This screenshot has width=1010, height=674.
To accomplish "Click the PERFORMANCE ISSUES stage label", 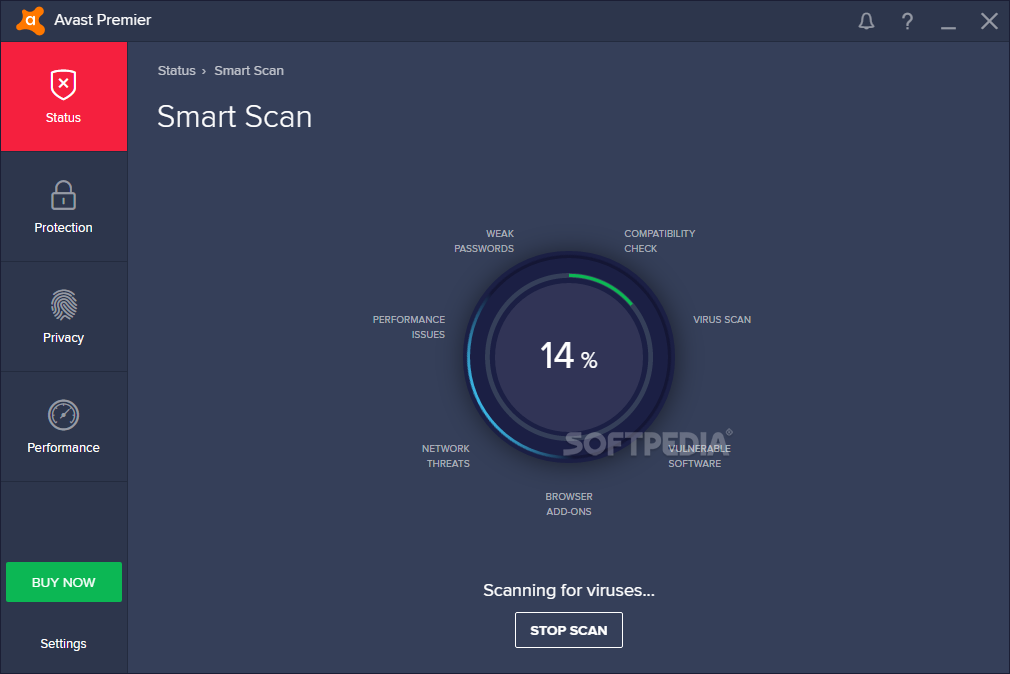I will [408, 327].
